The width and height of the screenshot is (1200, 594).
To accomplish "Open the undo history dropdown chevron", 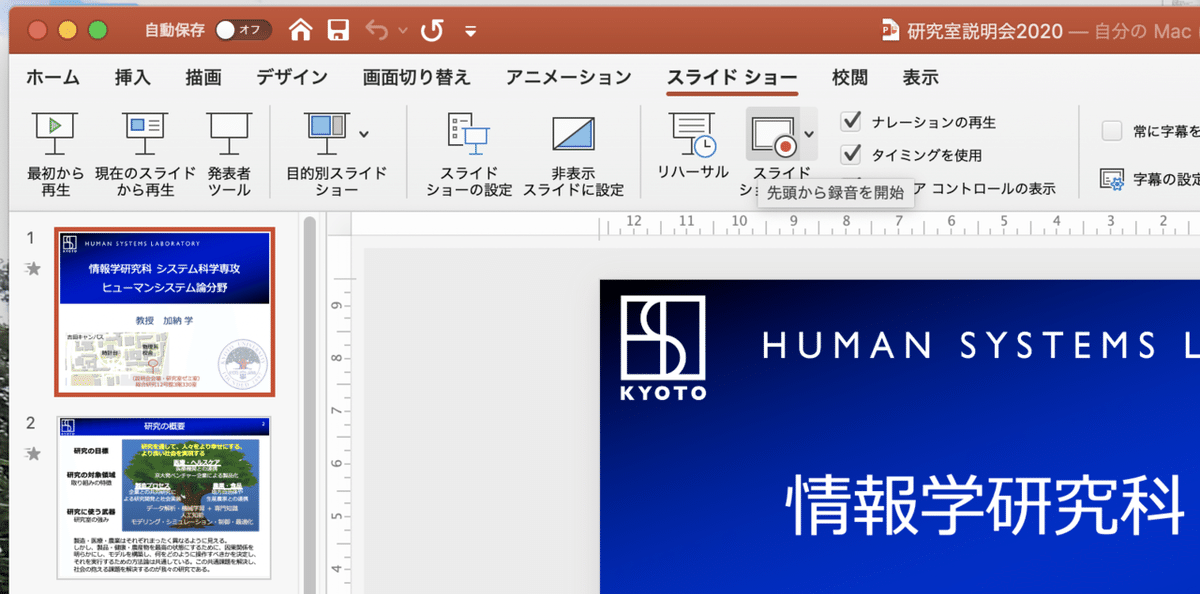I will tap(404, 30).
